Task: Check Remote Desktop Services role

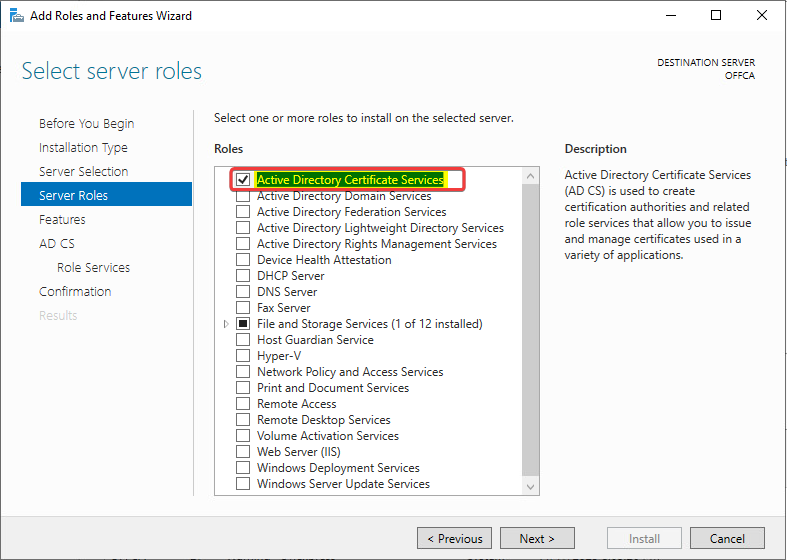Action: pyautogui.click(x=243, y=420)
